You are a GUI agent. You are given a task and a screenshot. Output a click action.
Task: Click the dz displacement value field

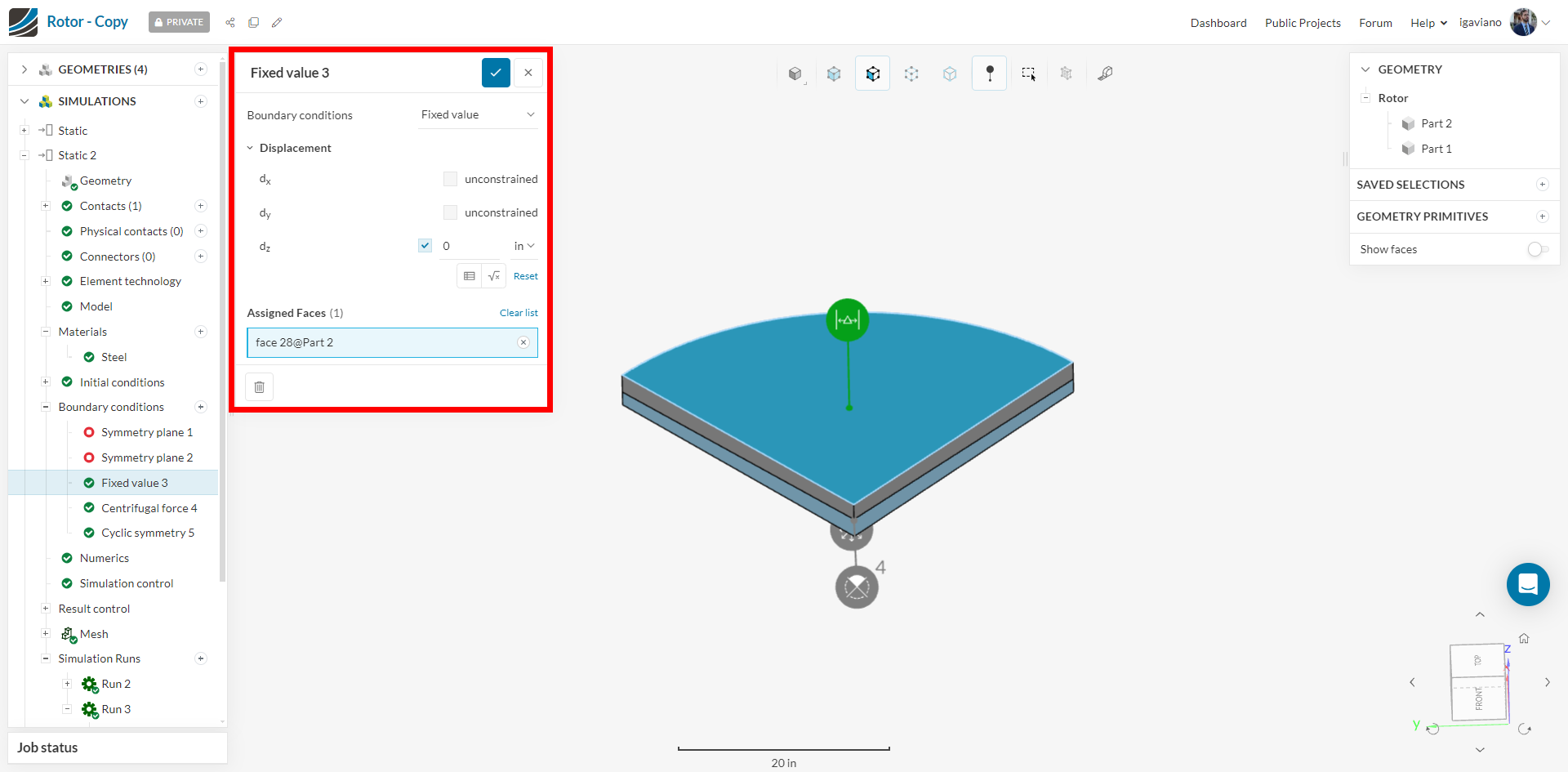pos(470,246)
